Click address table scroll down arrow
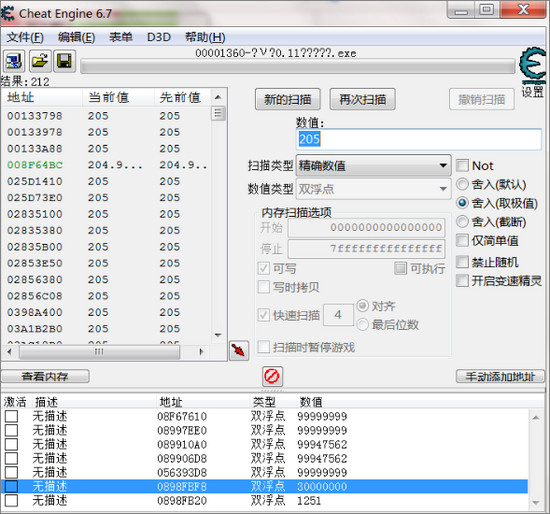 pos(536,503)
